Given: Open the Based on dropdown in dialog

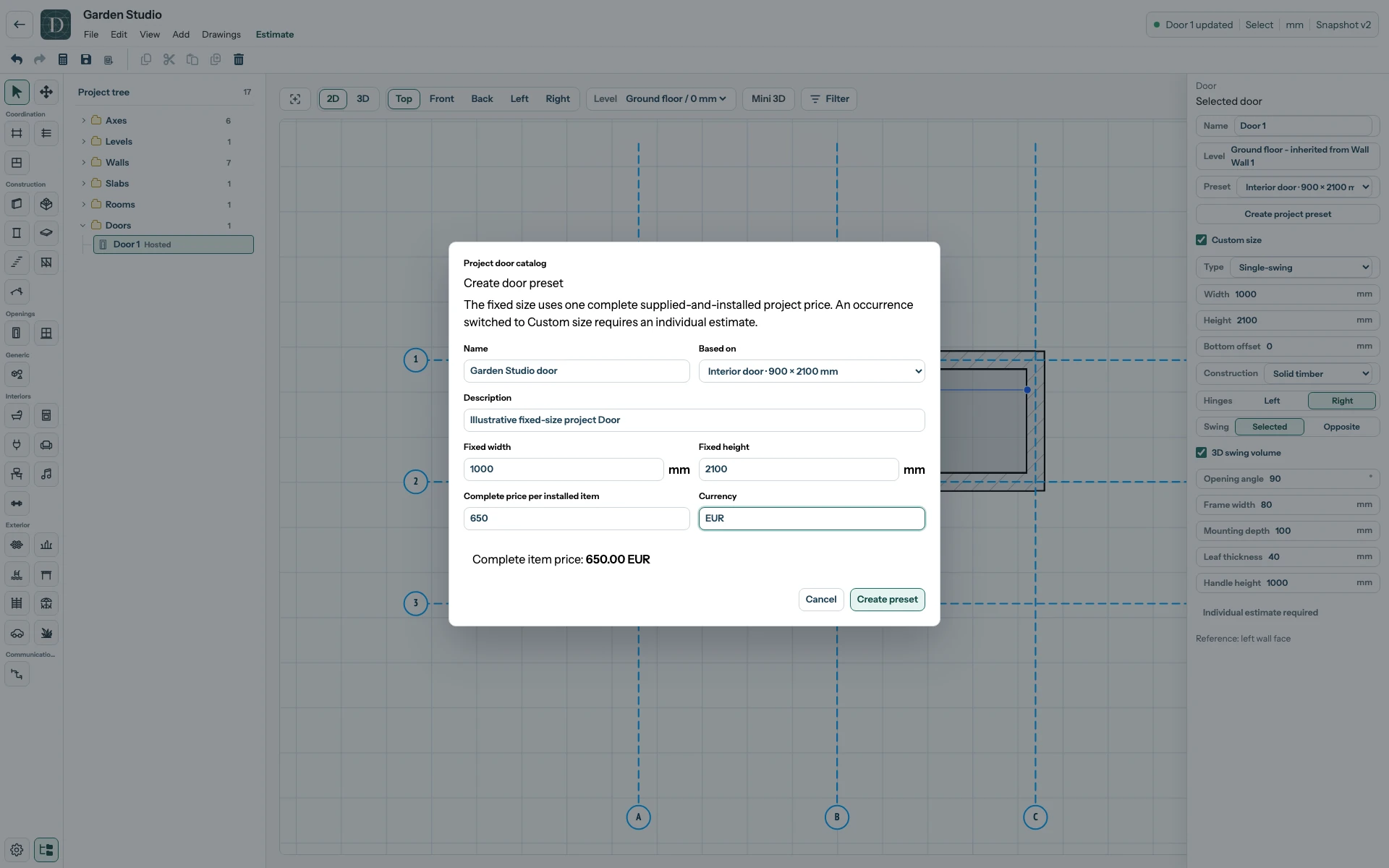Looking at the screenshot, I should (812, 371).
